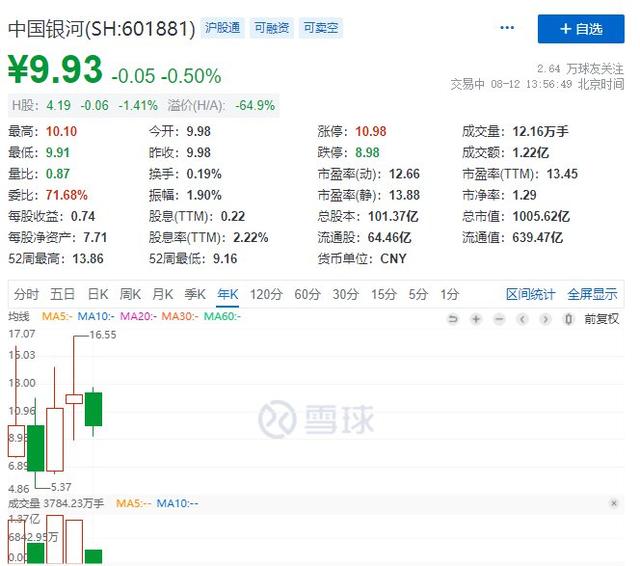The width and height of the screenshot is (640, 566).
Task: Switch to the 5分 chart tab
Action: (418, 294)
